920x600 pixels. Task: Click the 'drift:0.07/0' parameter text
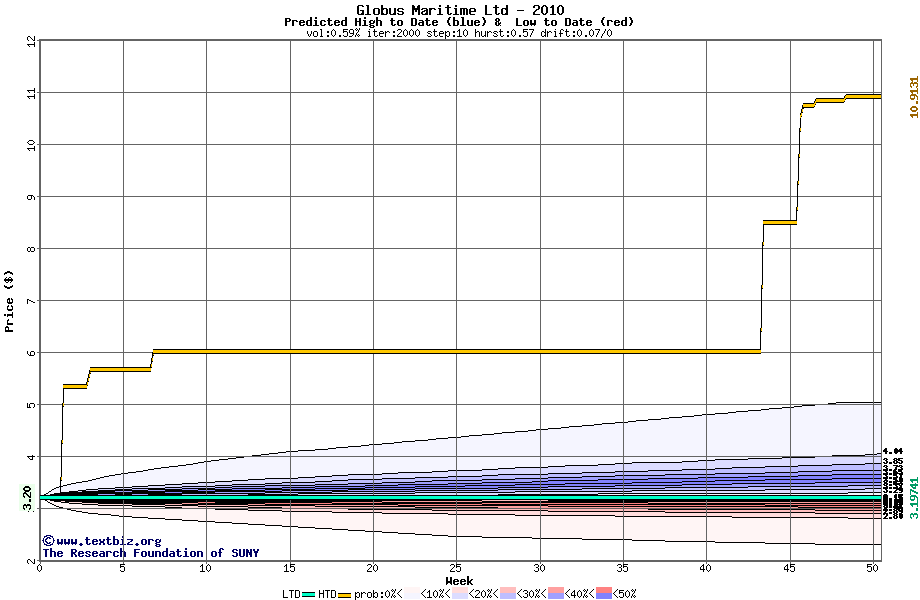pos(576,33)
